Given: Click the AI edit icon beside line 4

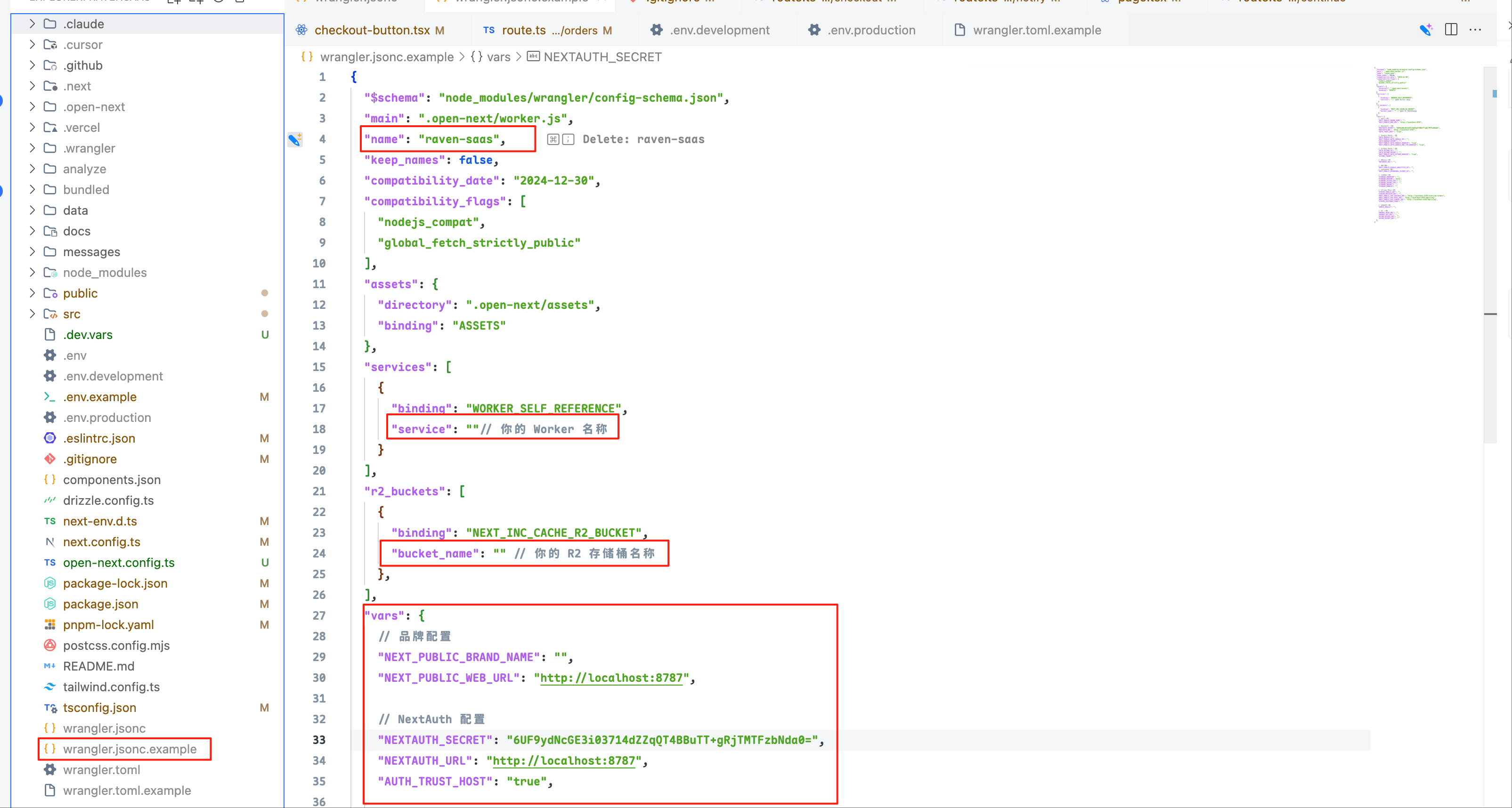Looking at the screenshot, I should pos(295,139).
